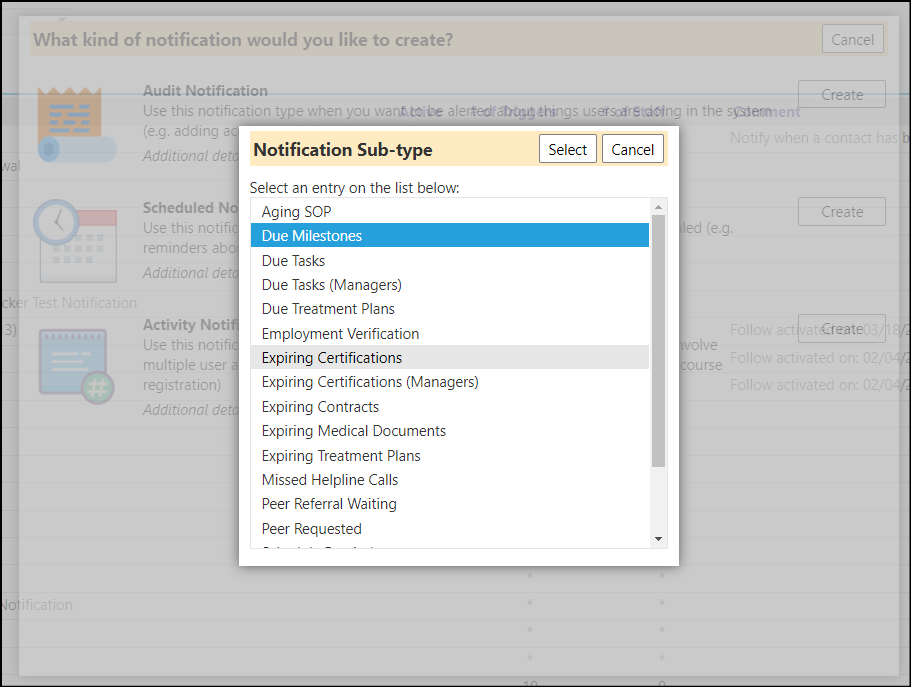
Task: Select Missed Helpline Calls entry
Action: [450, 480]
